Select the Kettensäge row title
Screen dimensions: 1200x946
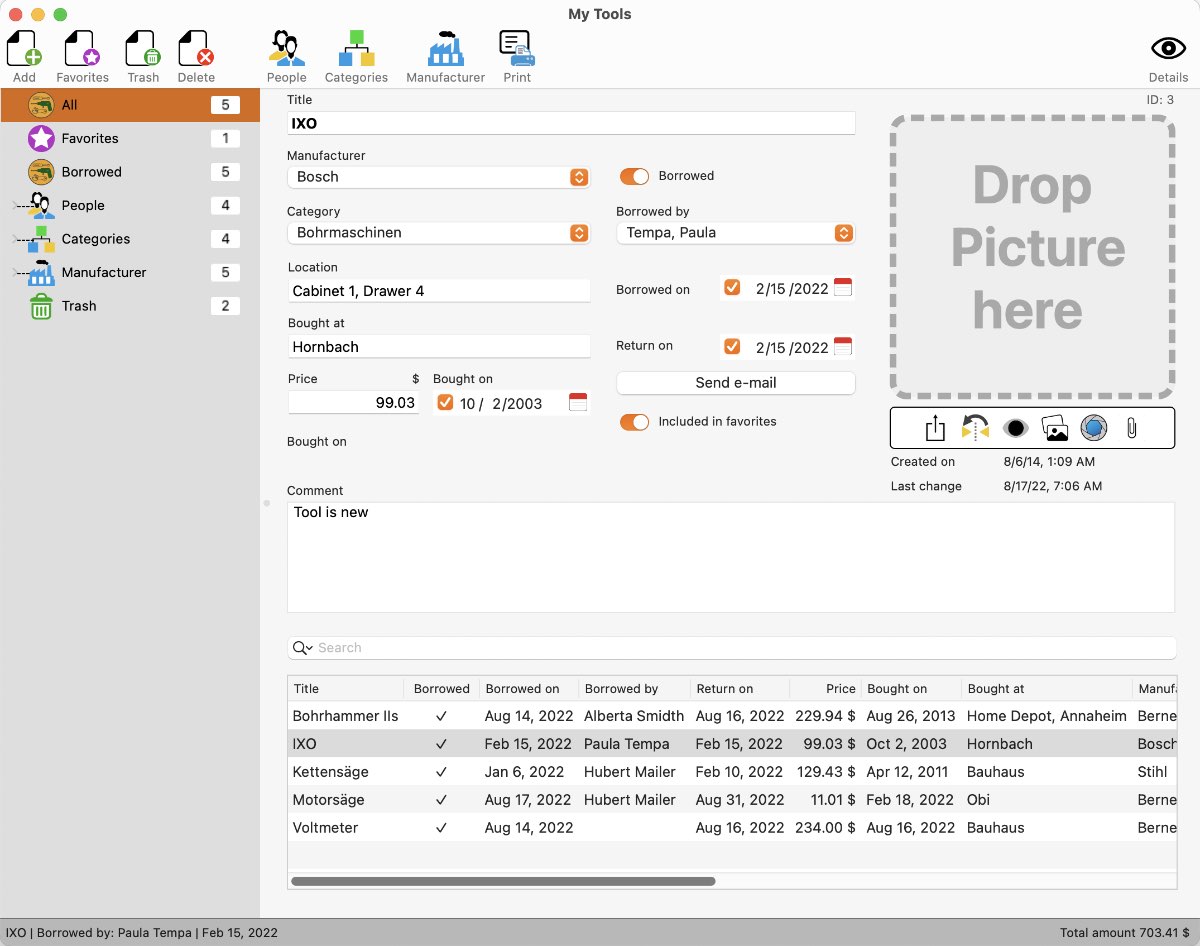[330, 772]
